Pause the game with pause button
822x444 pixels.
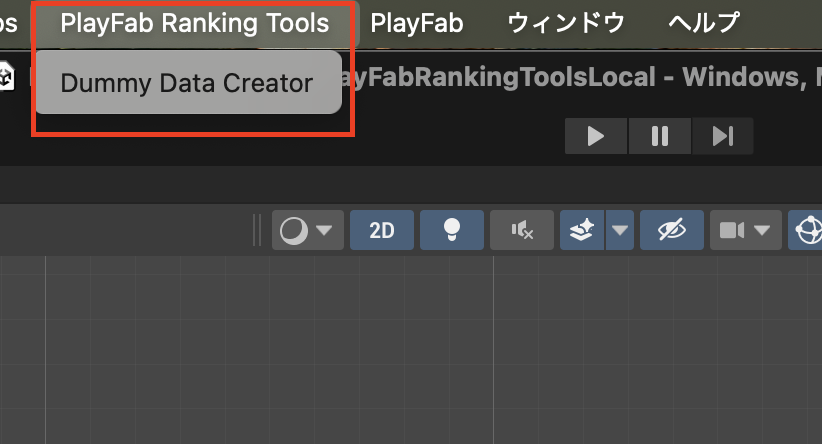coord(659,136)
